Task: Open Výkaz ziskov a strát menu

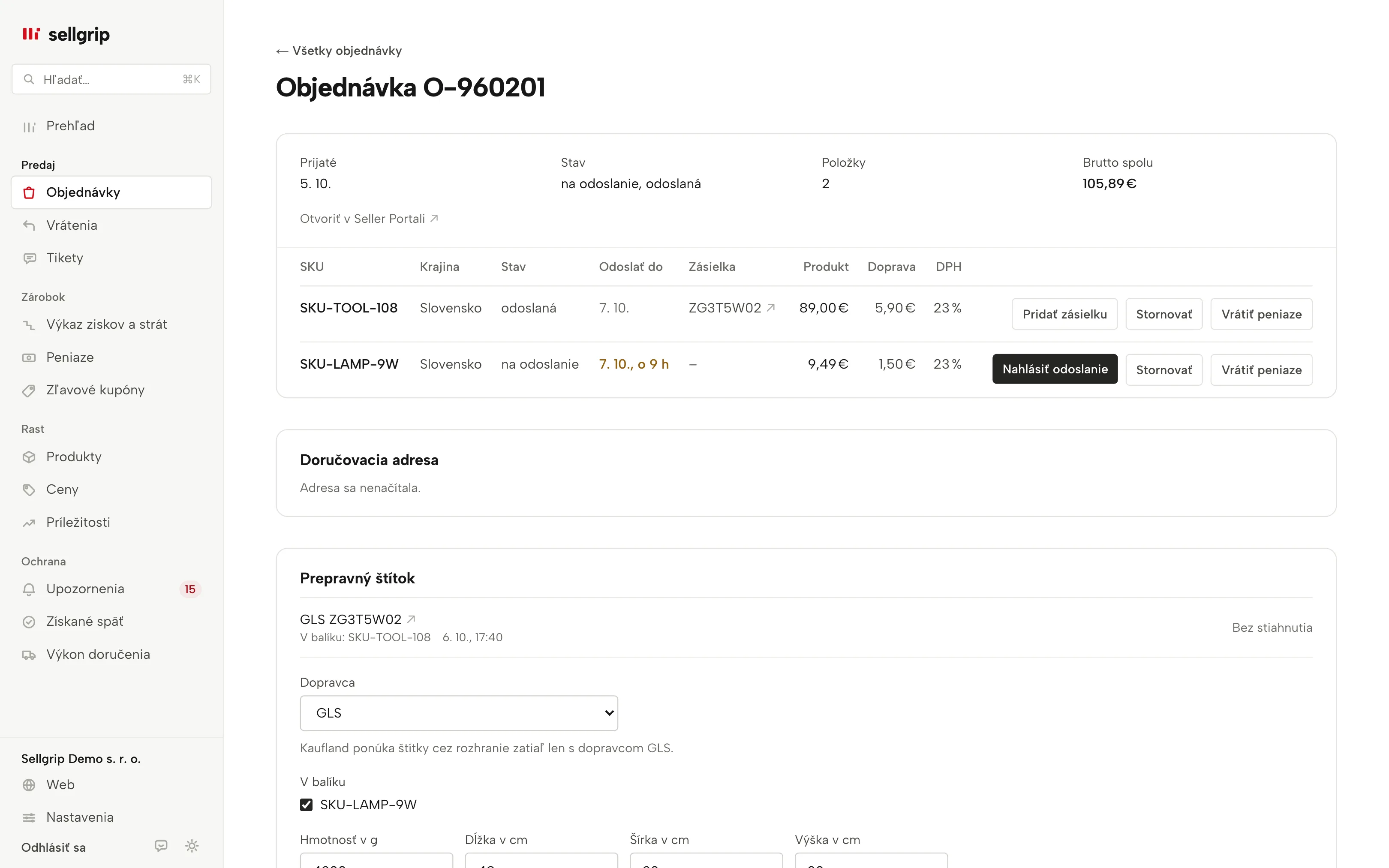Action: coord(111,324)
